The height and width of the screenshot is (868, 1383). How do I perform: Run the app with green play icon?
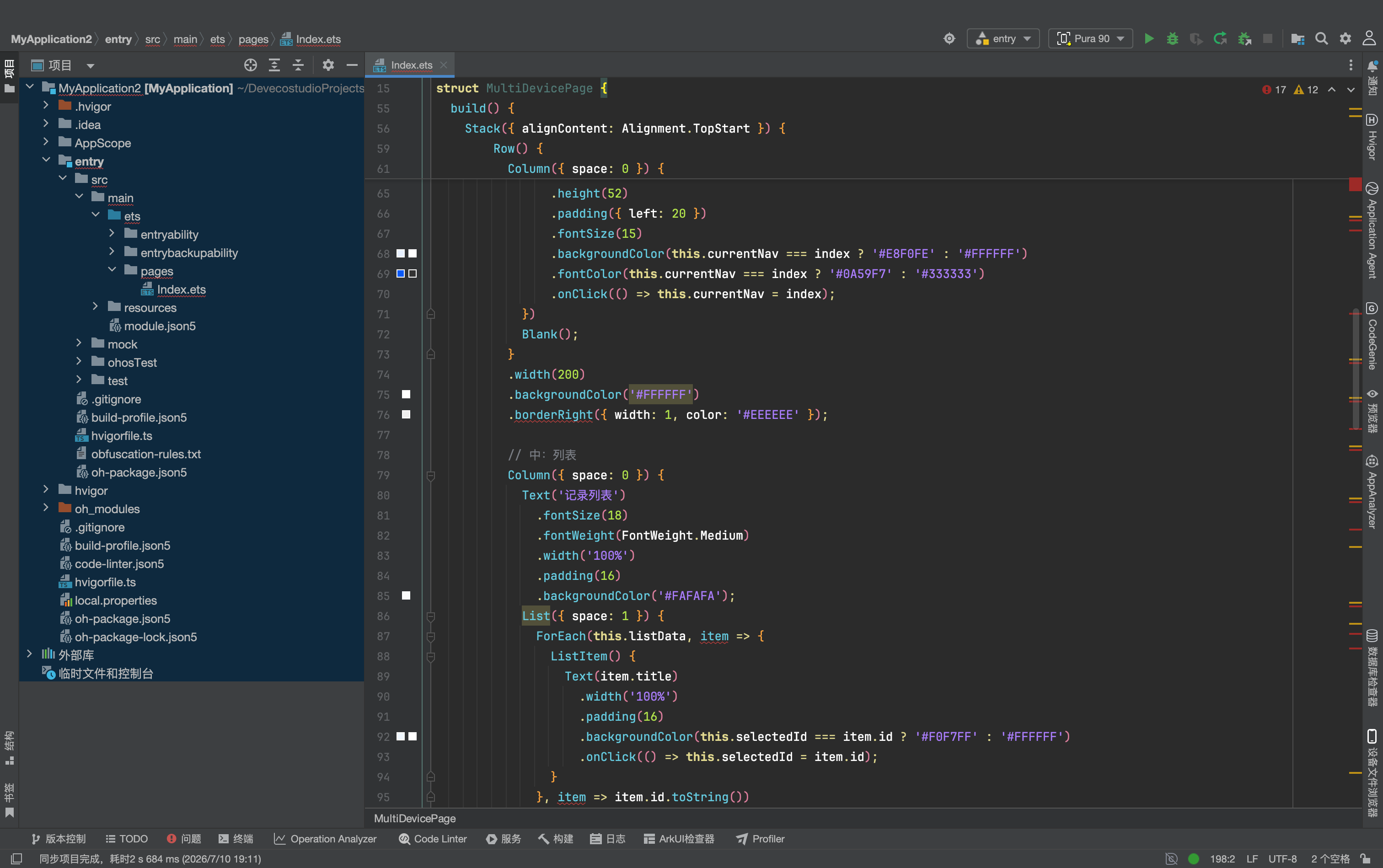(x=1149, y=38)
